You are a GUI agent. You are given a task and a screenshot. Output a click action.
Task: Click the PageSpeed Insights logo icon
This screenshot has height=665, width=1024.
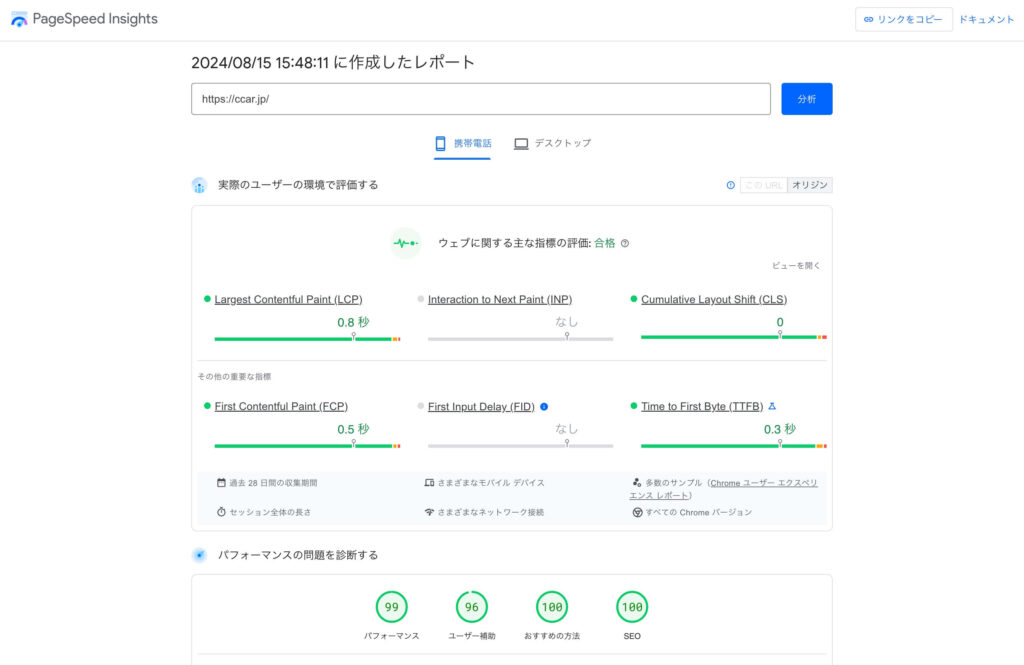(19, 19)
